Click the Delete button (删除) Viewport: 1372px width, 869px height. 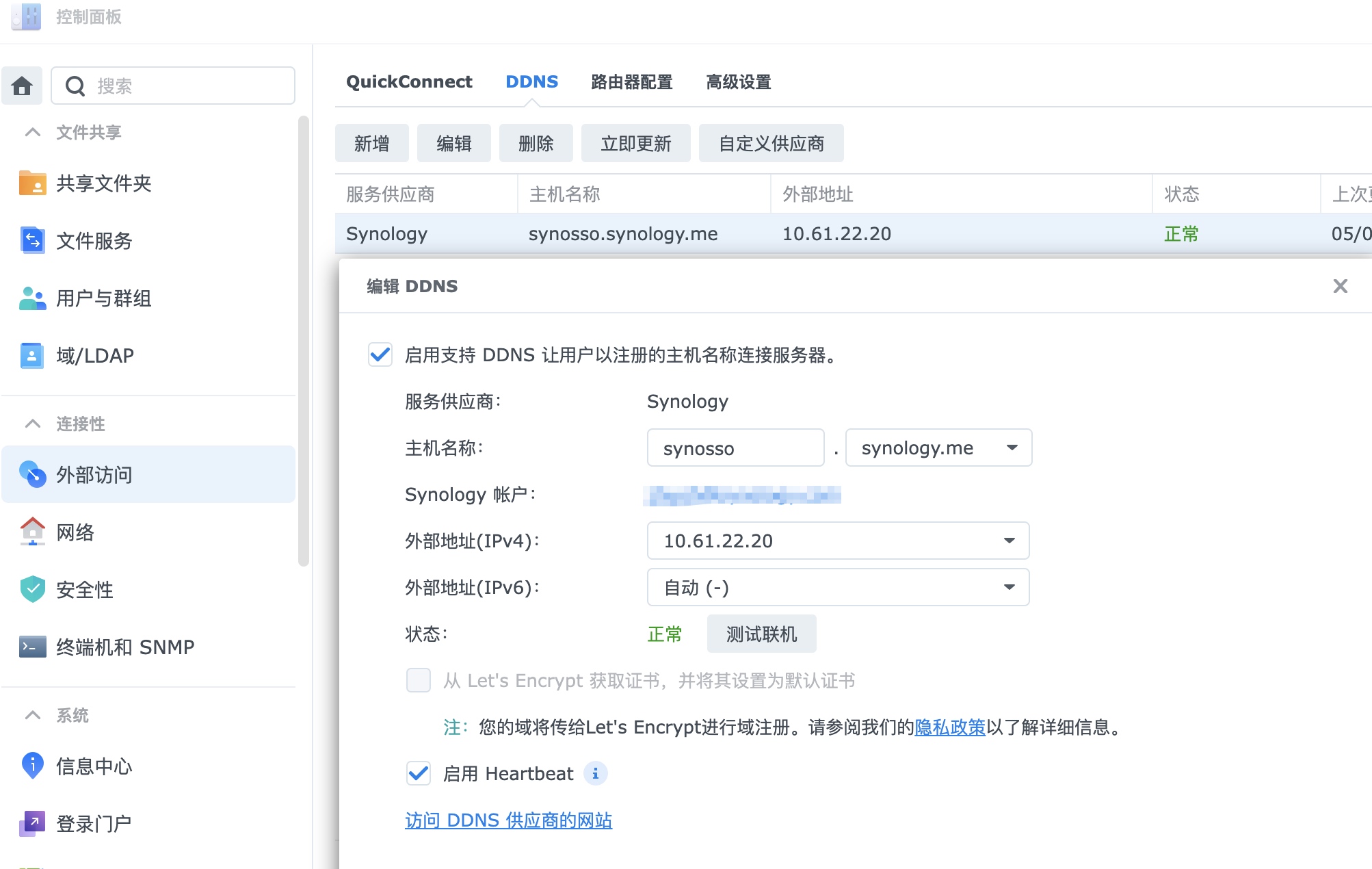click(536, 143)
